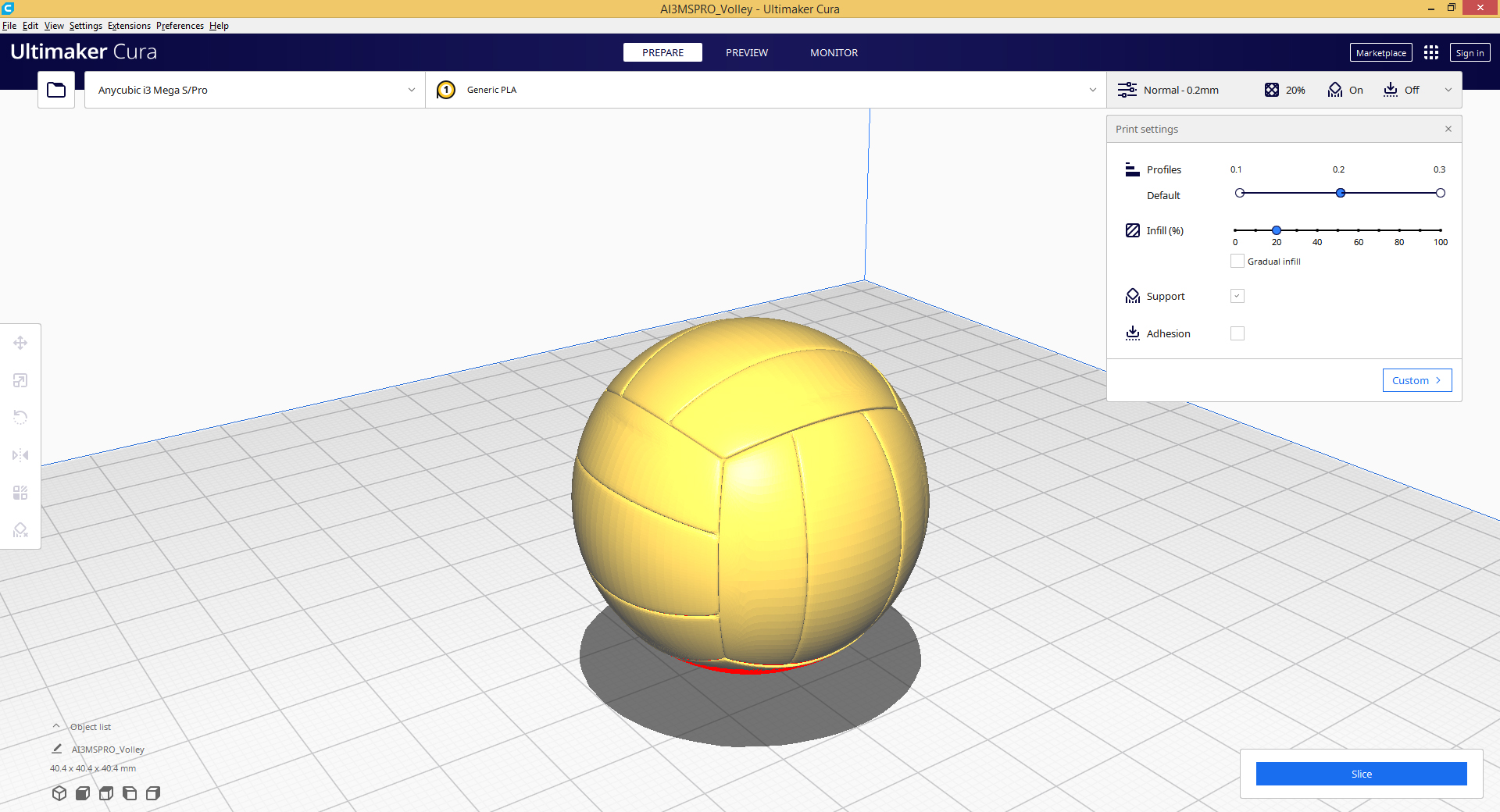This screenshot has height=812, width=1500.
Task: Activate the Support Blocker tool
Action: coord(20,530)
